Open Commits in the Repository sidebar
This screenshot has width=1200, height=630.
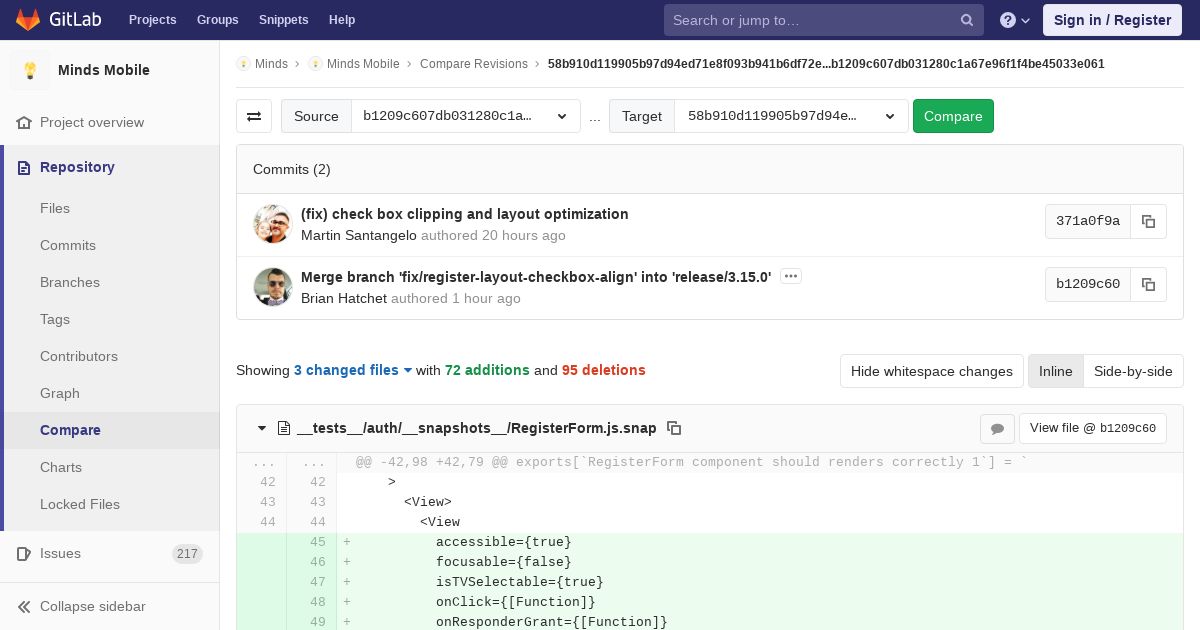[x=68, y=245]
